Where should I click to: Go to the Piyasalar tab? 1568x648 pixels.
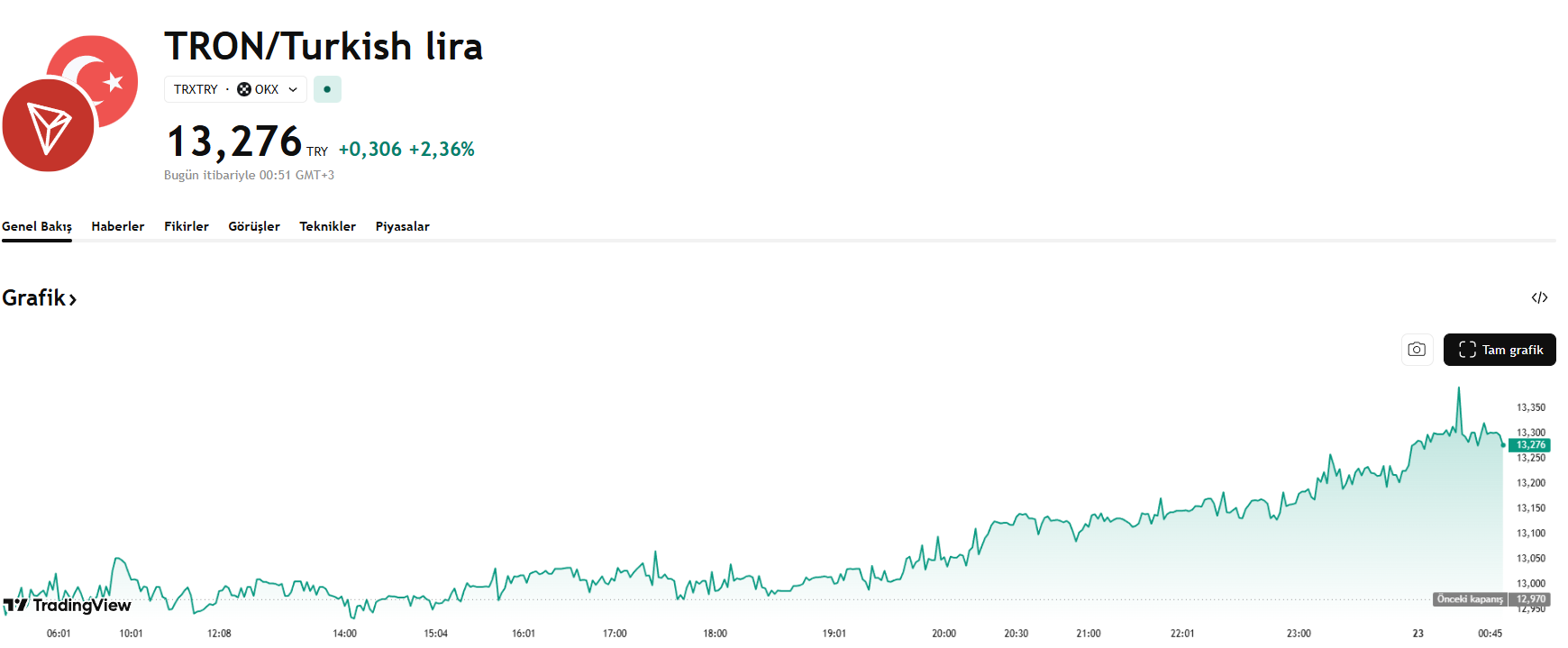coord(403,226)
